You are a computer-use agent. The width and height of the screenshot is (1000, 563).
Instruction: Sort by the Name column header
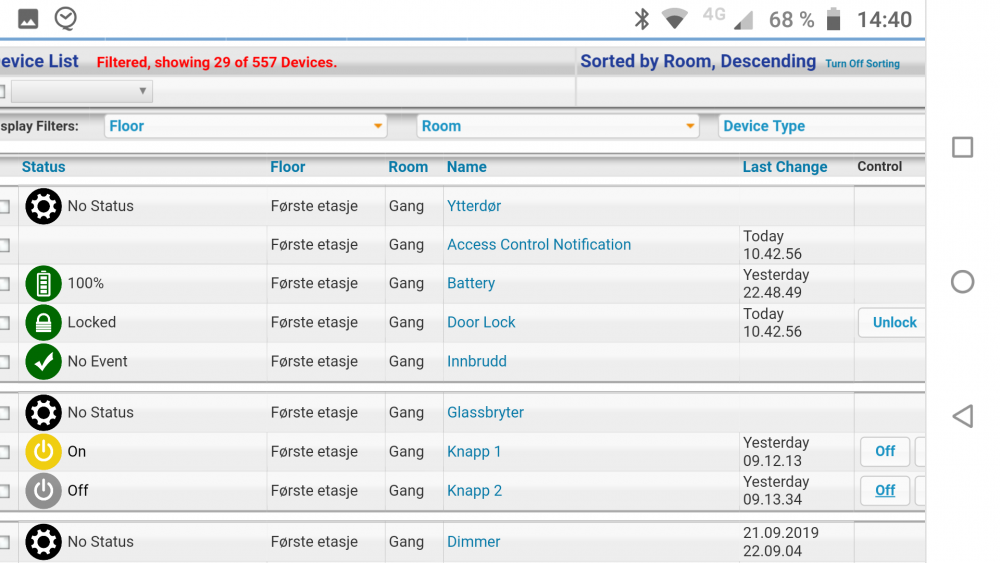[466, 167]
